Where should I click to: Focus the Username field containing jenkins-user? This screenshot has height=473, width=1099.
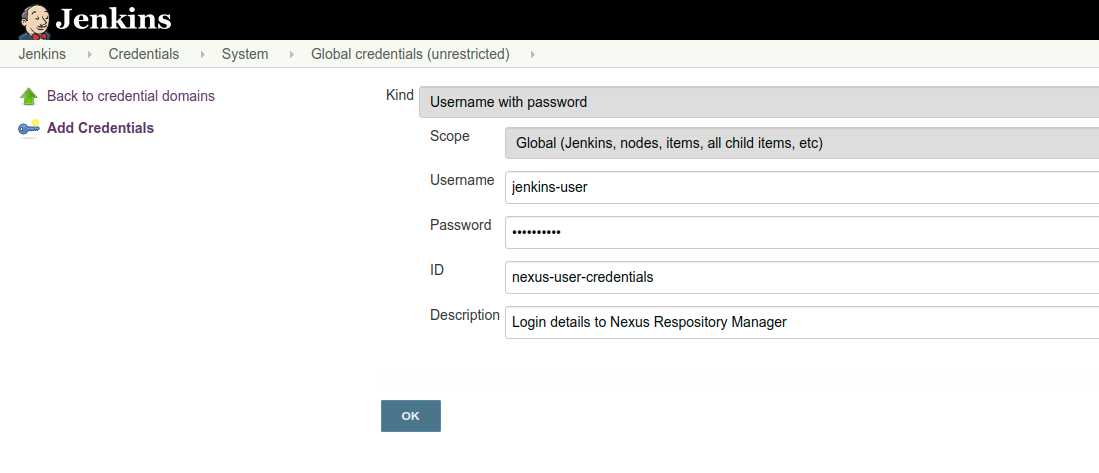(x=800, y=187)
